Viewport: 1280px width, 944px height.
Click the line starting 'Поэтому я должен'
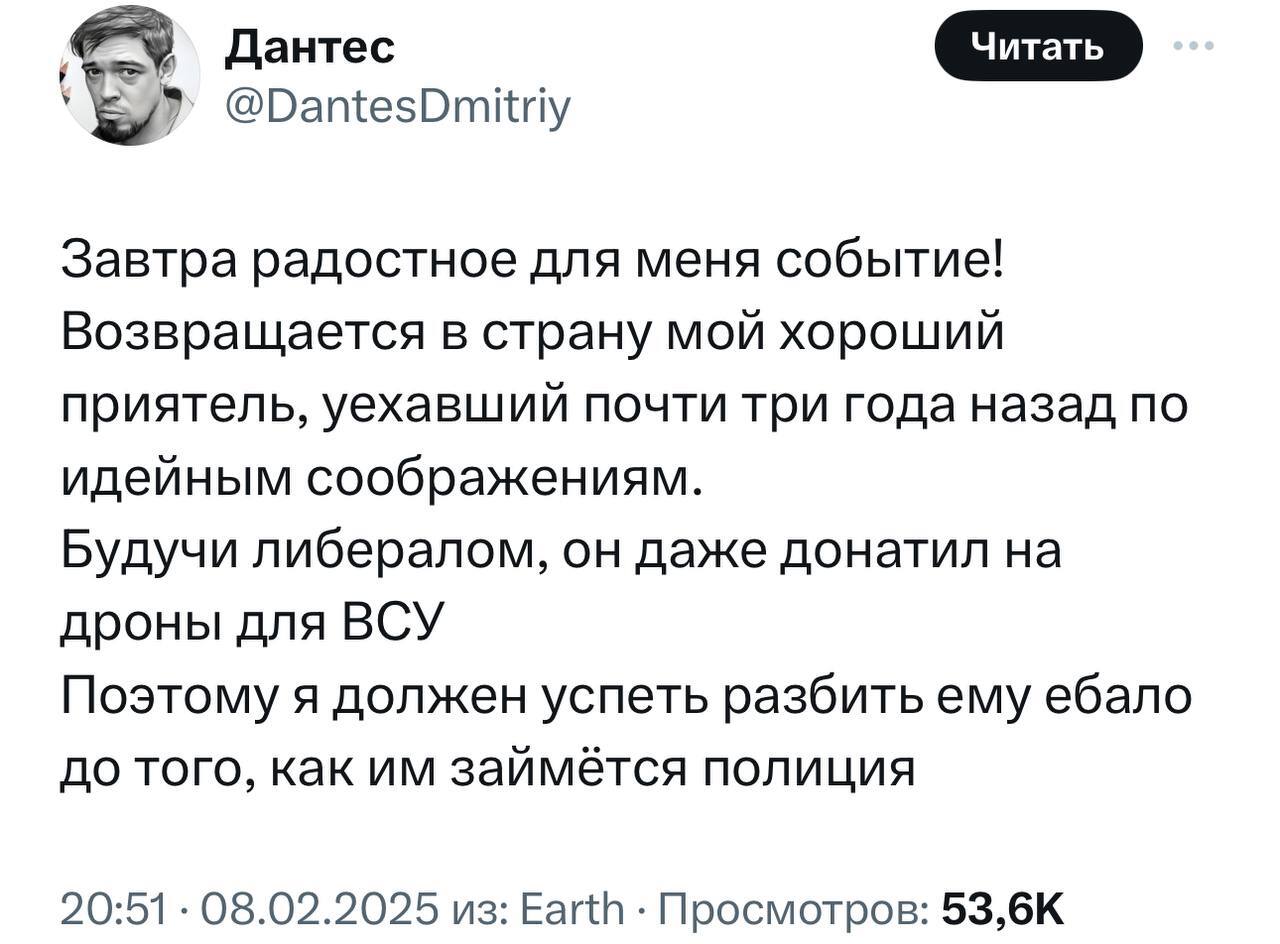625,696
